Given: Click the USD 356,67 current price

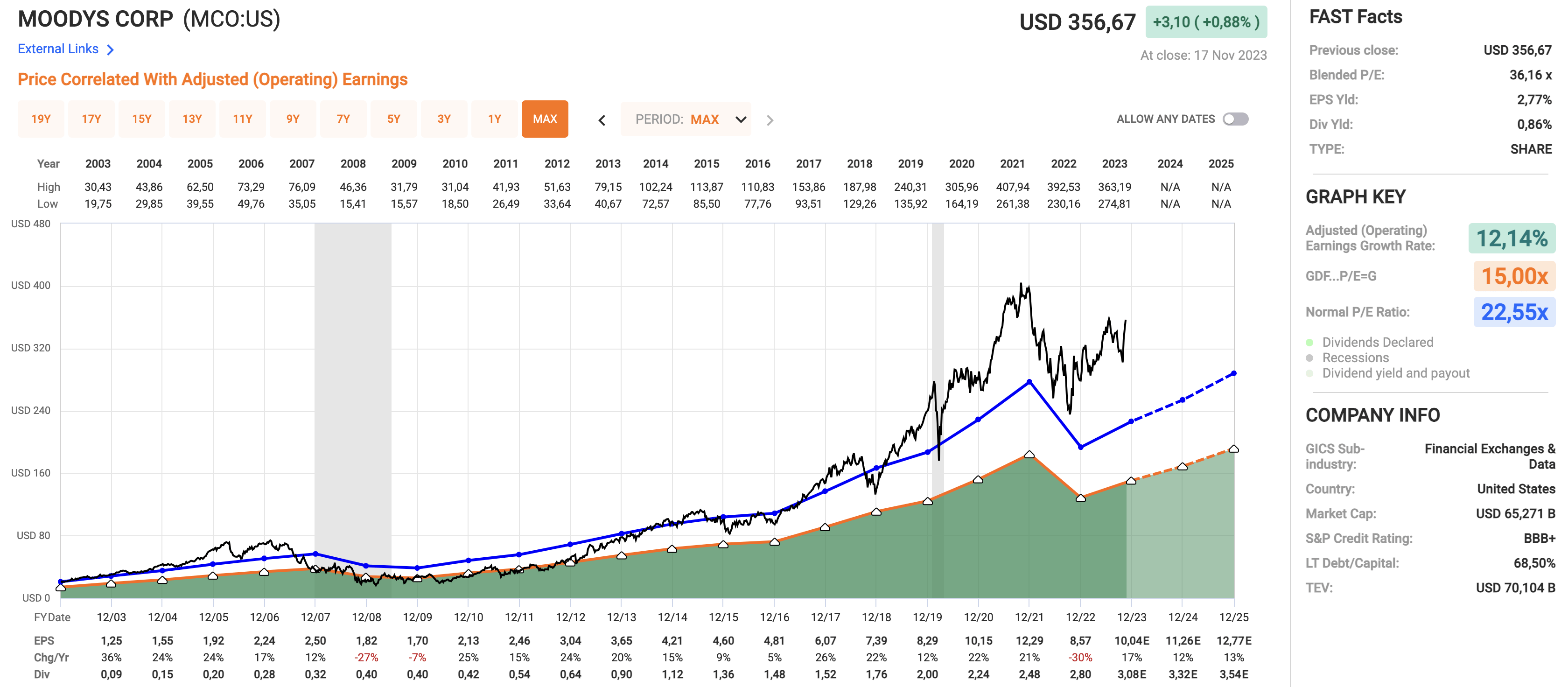Looking at the screenshot, I should pos(1078,22).
